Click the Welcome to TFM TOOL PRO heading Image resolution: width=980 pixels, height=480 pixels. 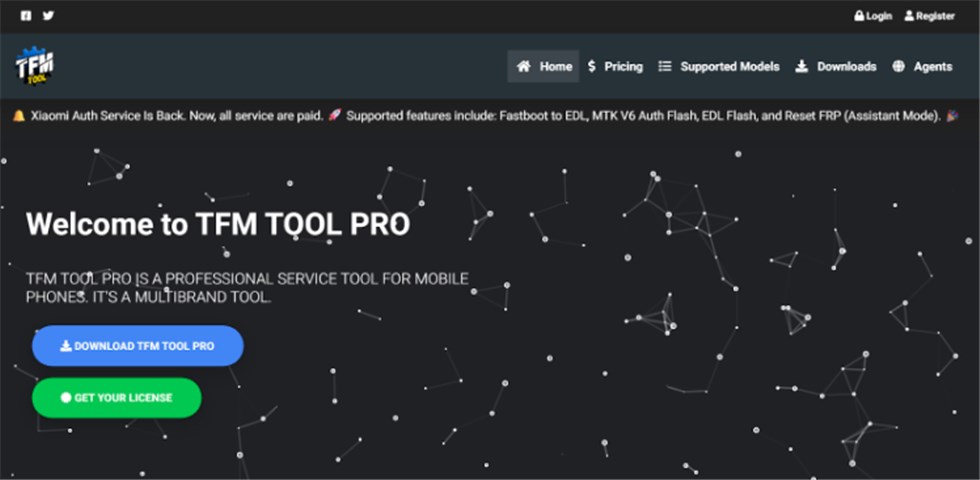point(218,224)
